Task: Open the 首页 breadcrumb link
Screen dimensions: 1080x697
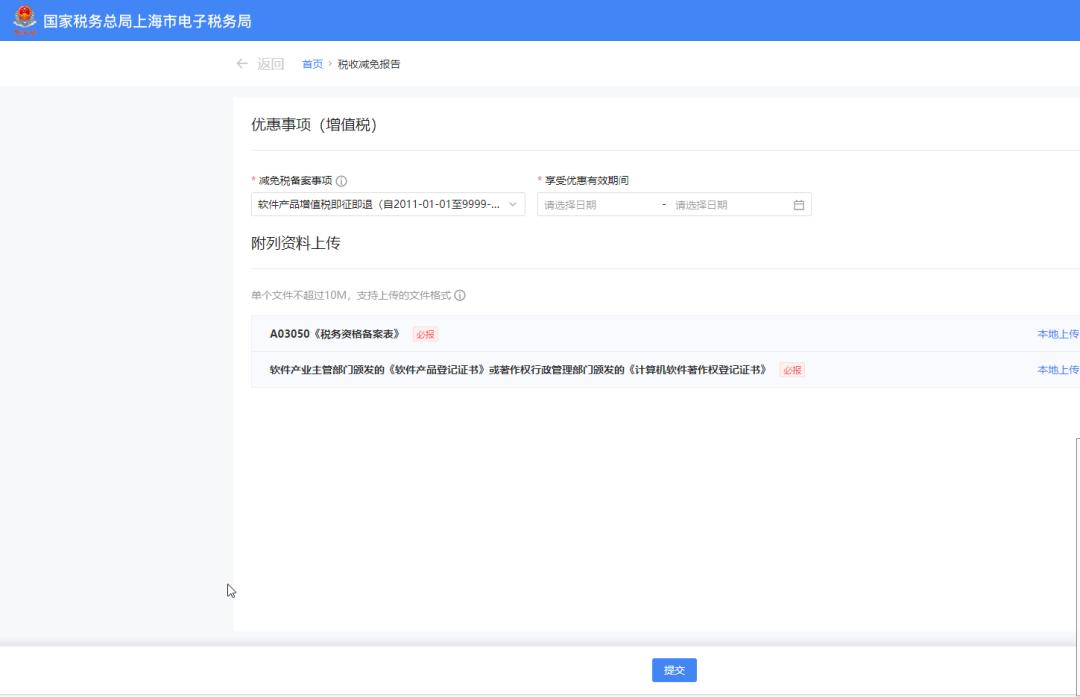Action: click(x=312, y=65)
